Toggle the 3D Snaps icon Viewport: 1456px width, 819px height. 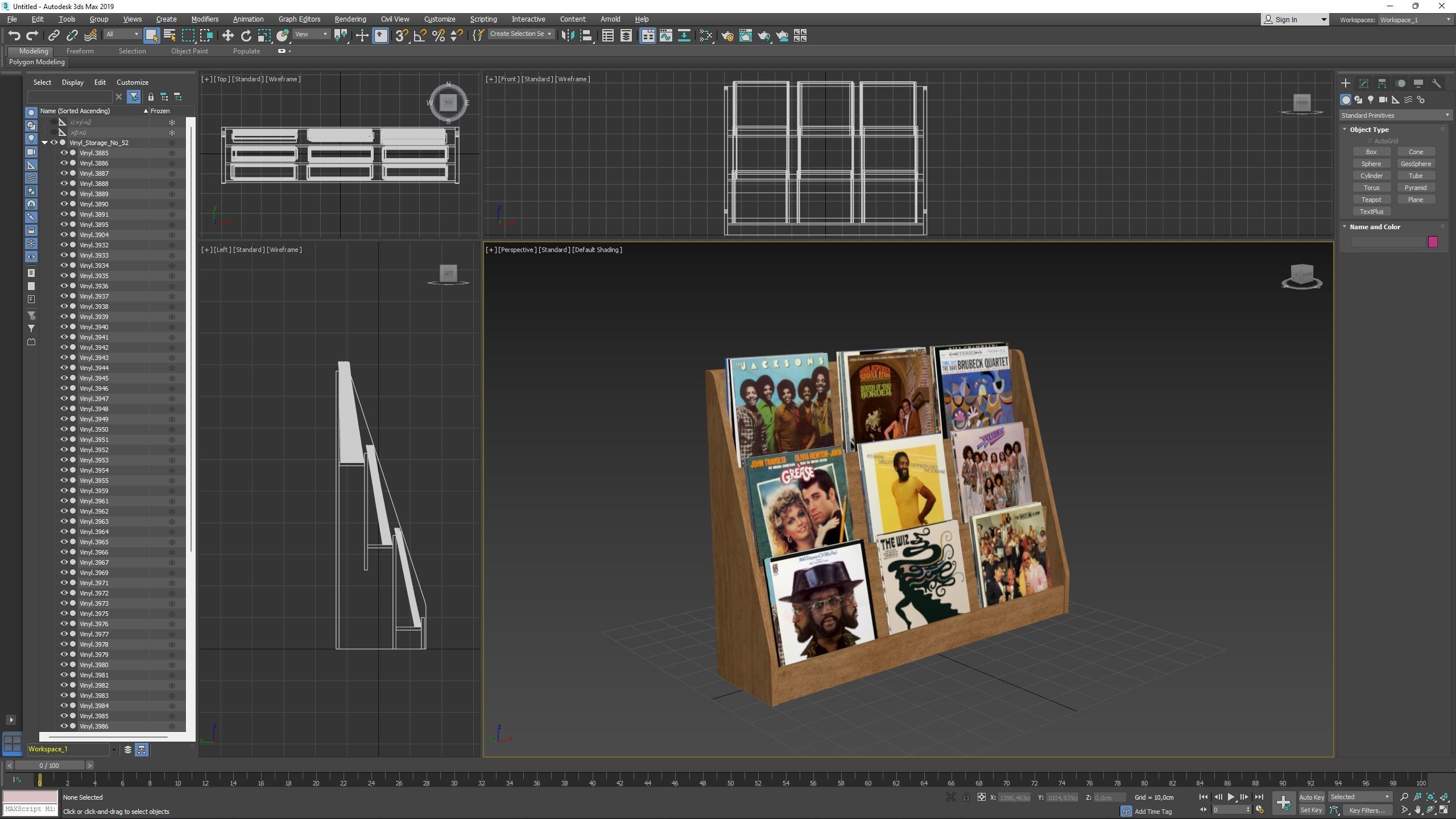402,36
